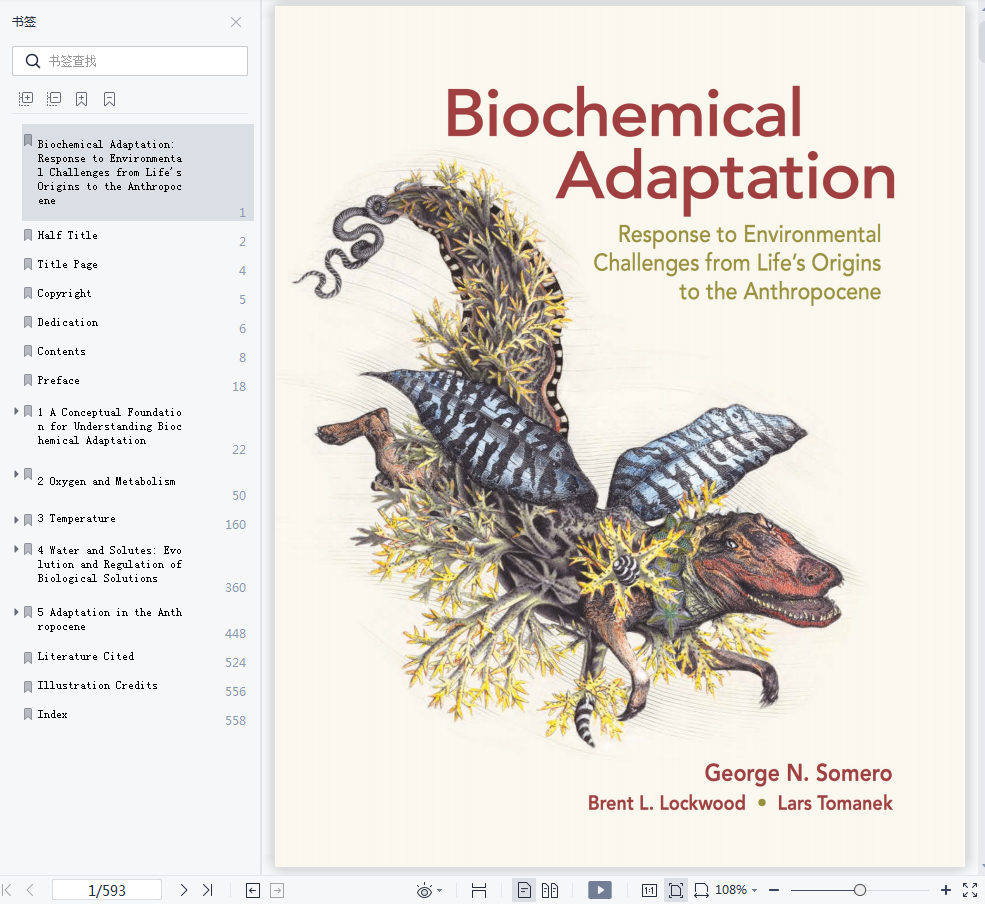The image size is (985, 904).
Task: Open the Half Title bookmark
Action: (x=67, y=235)
